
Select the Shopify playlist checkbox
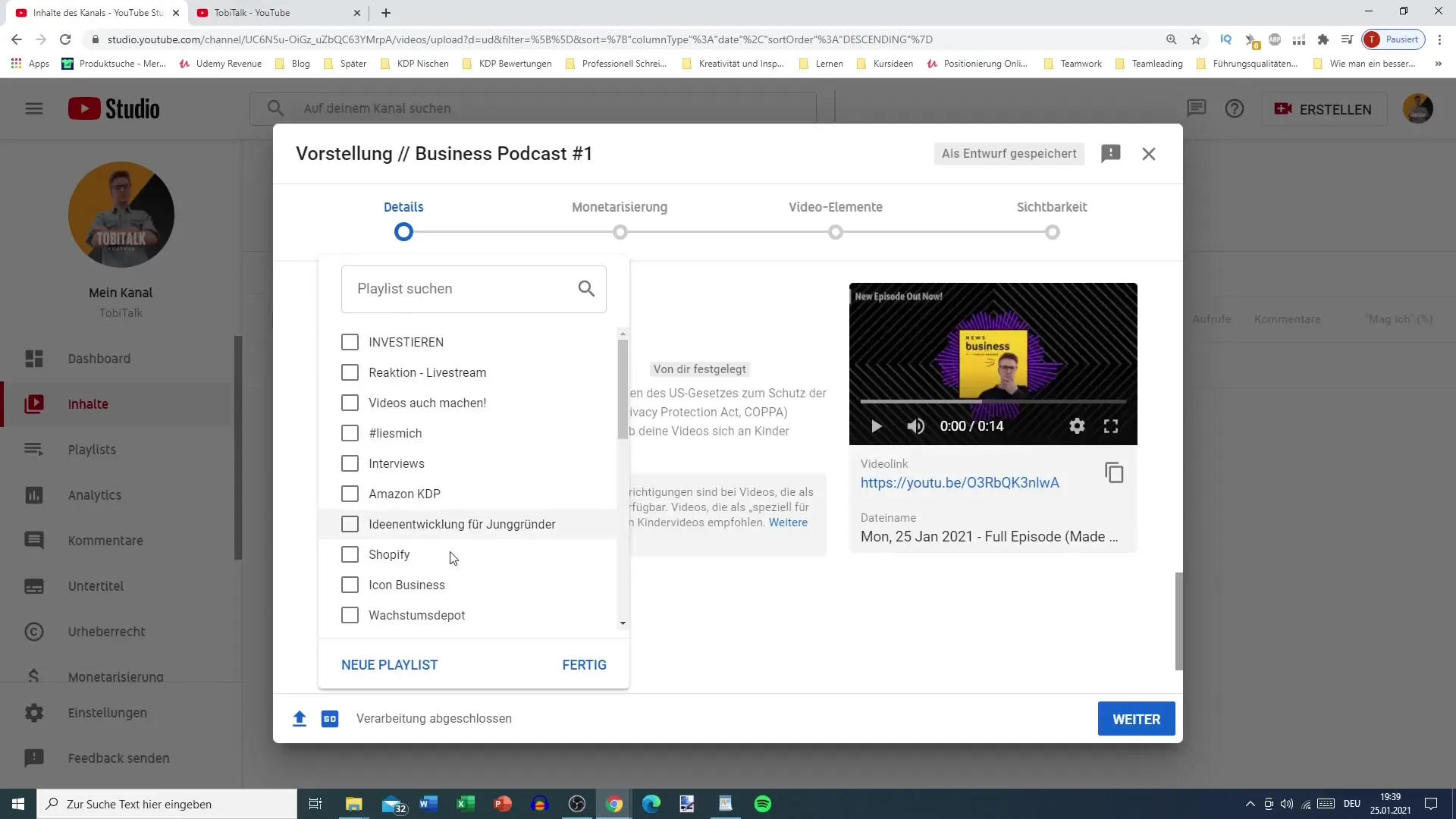(350, 554)
